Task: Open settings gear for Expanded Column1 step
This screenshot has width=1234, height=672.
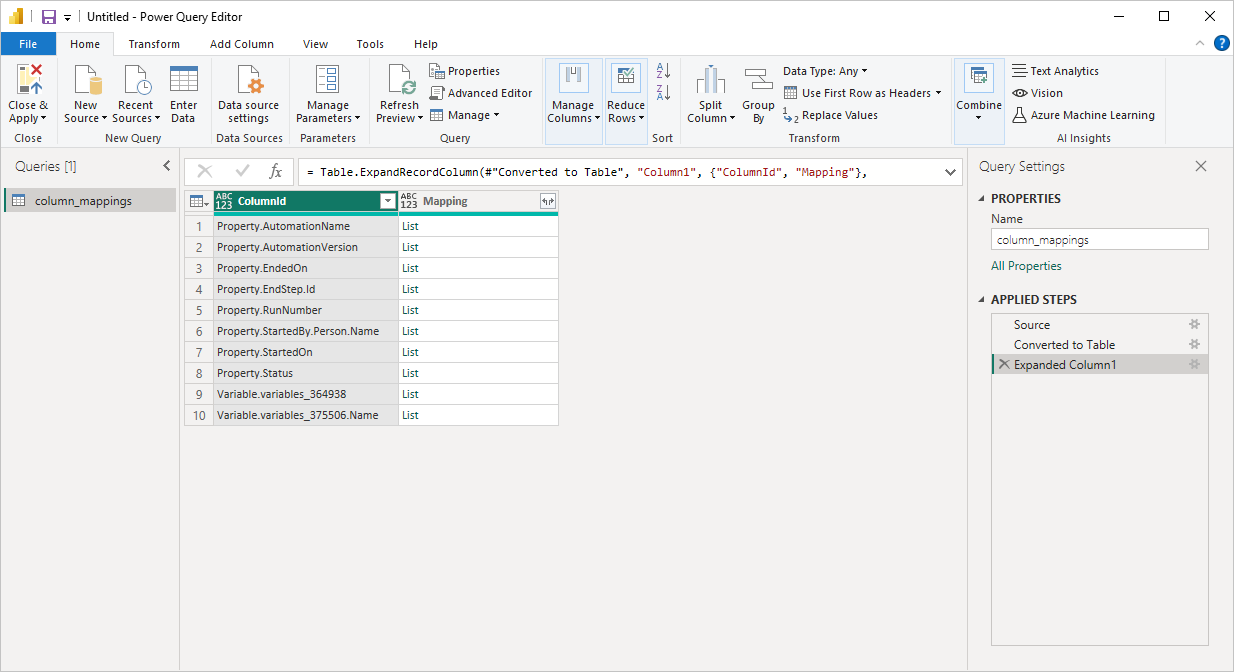Action: (1194, 364)
